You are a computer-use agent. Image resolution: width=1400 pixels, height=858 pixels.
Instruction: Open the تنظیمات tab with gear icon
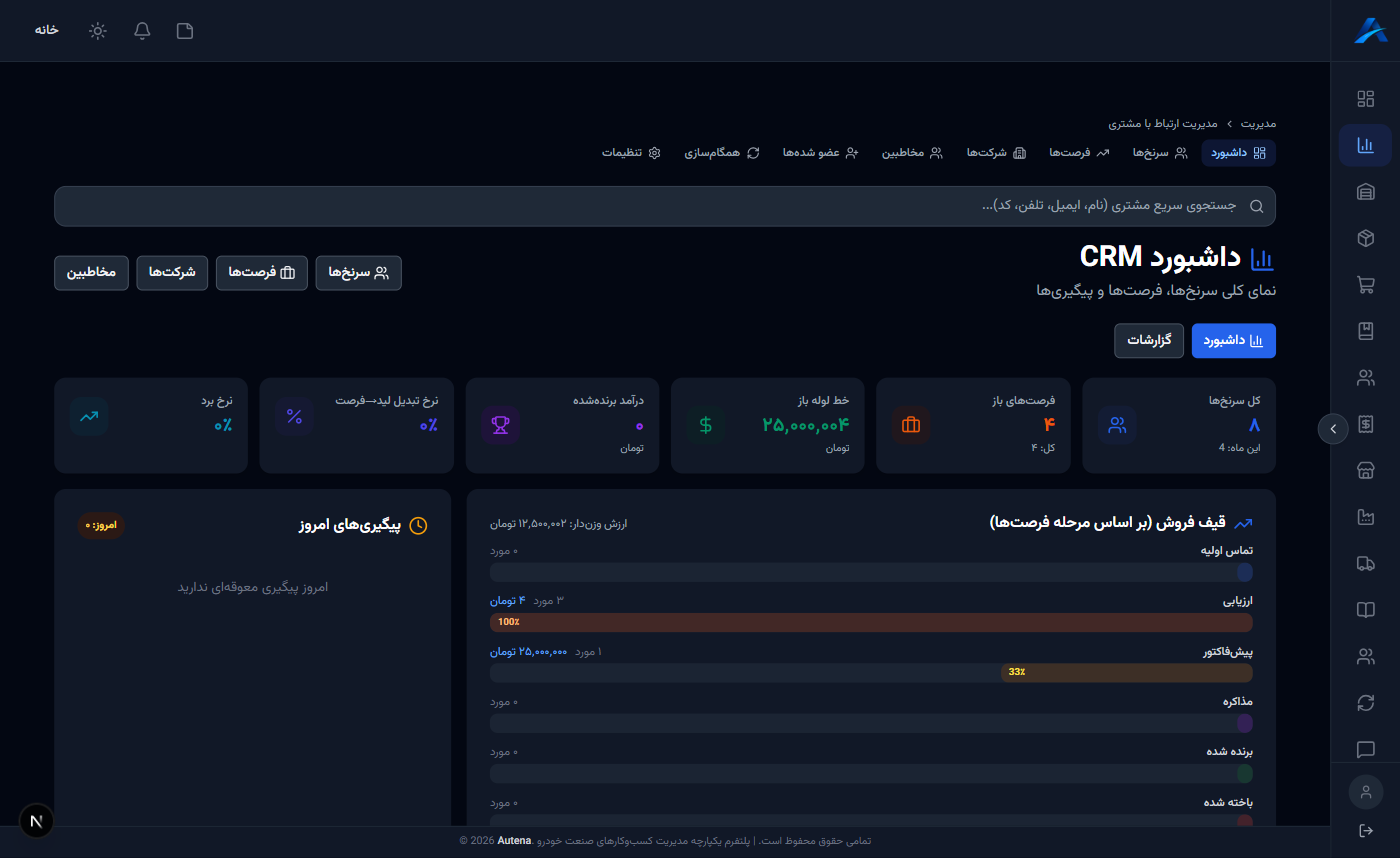point(632,153)
